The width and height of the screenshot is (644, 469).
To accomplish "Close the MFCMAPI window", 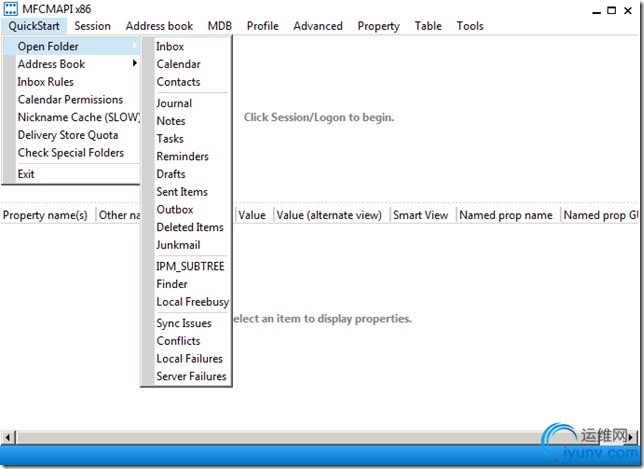I will point(628,11).
